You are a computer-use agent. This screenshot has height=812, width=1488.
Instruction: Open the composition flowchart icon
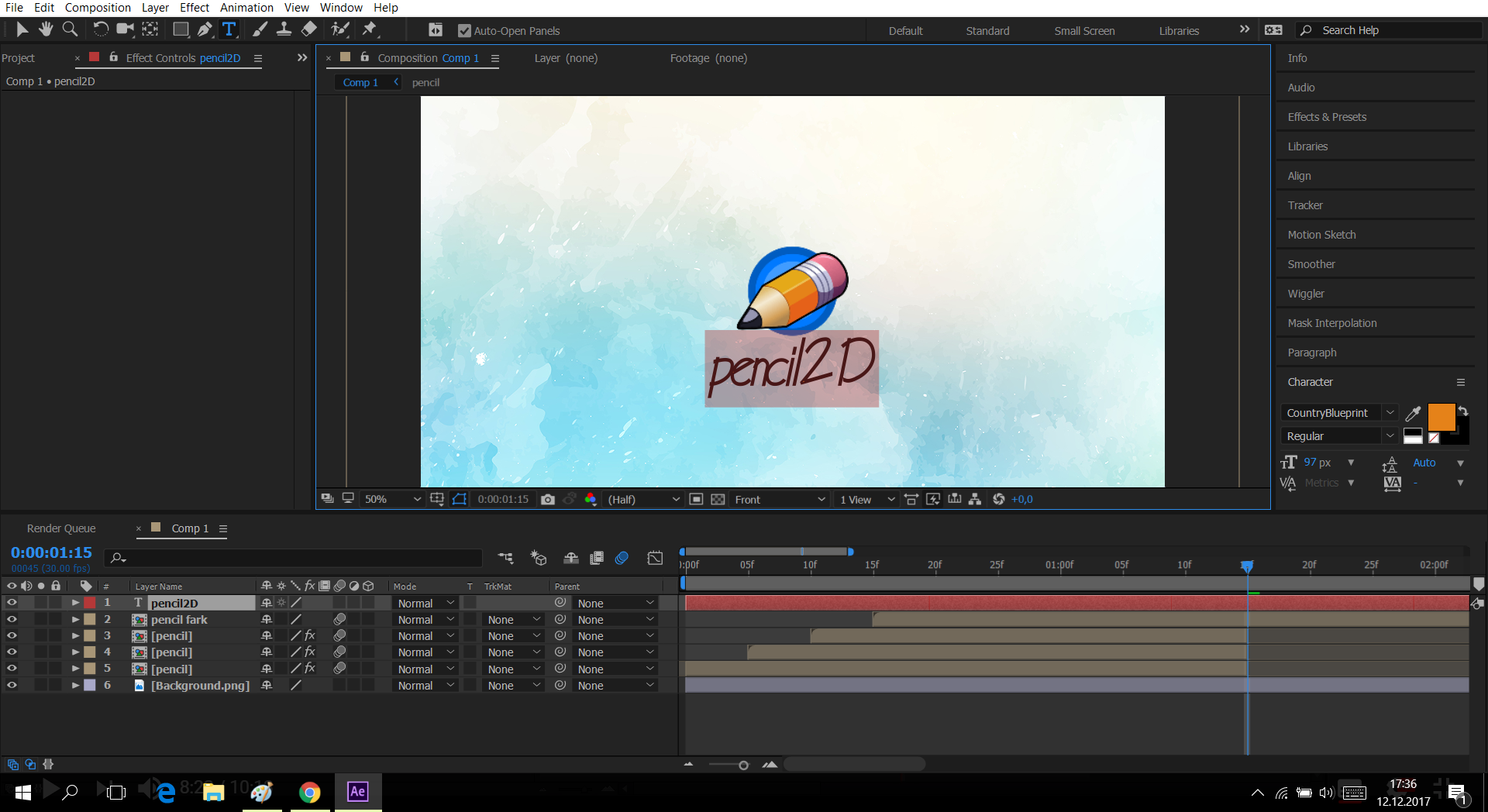[x=975, y=499]
